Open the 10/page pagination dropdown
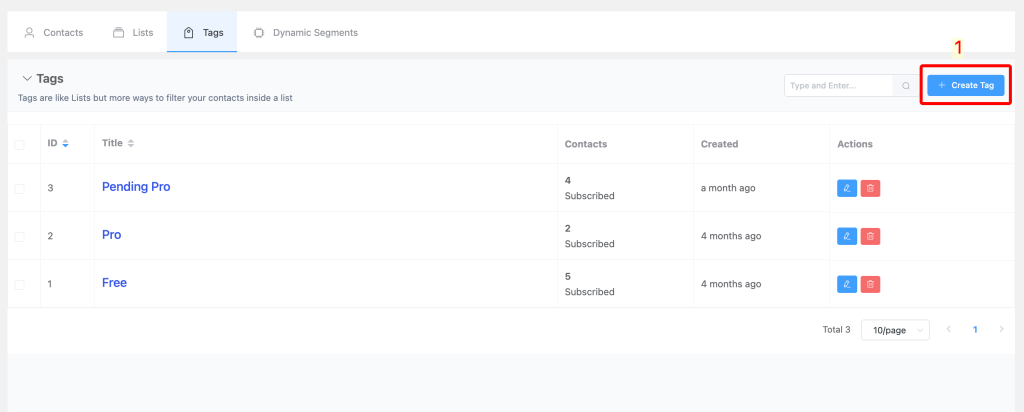 [x=895, y=330]
